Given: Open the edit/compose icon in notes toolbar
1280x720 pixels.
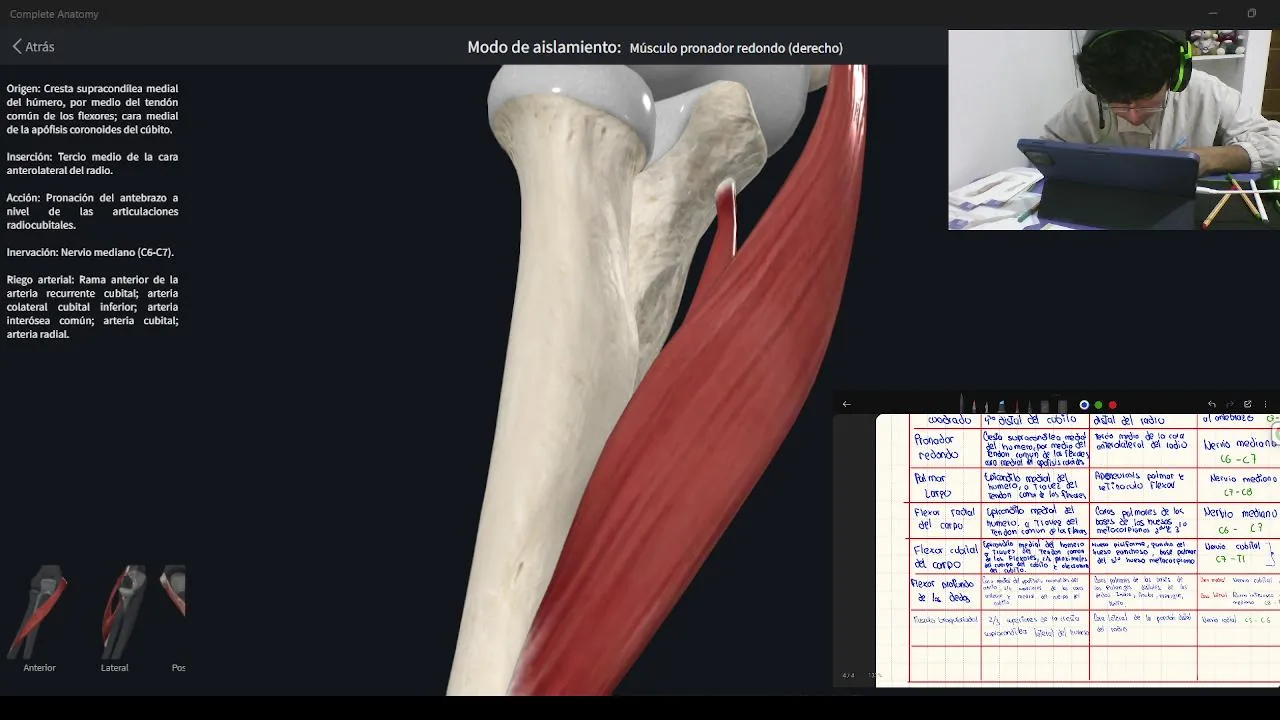Looking at the screenshot, I should coord(1247,404).
